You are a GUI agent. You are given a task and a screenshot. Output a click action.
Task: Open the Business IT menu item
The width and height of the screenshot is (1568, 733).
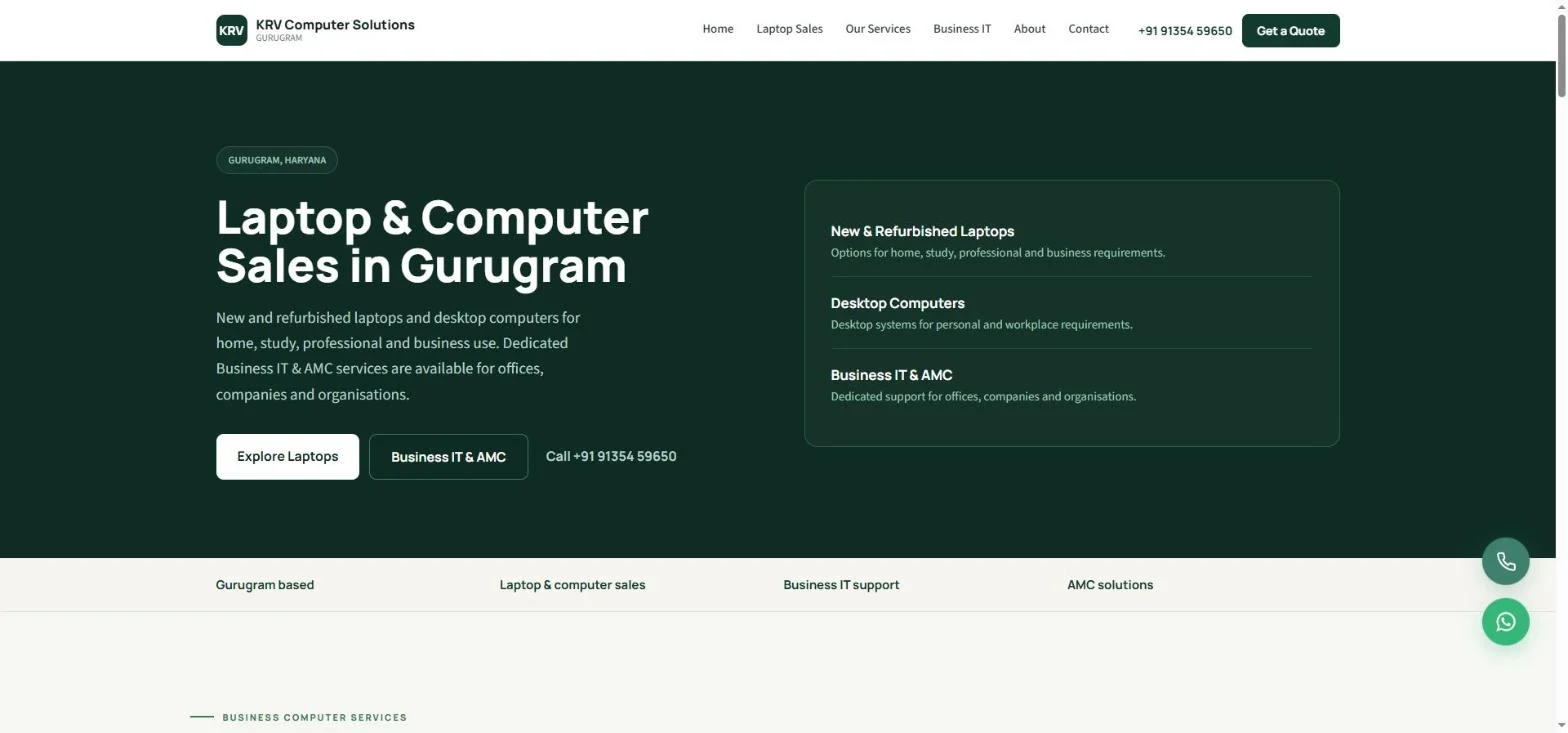[x=962, y=29]
